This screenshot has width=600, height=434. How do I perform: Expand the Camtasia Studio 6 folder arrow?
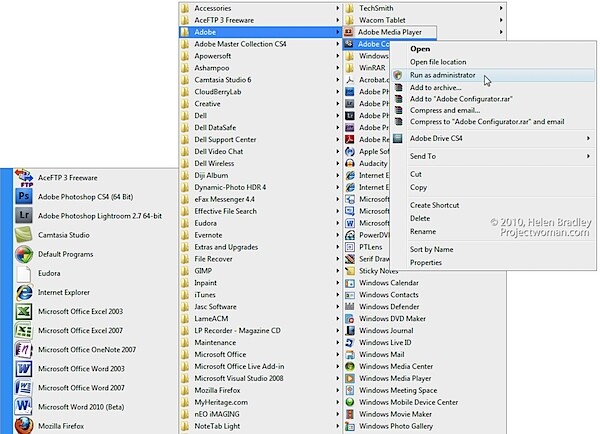tap(338, 80)
